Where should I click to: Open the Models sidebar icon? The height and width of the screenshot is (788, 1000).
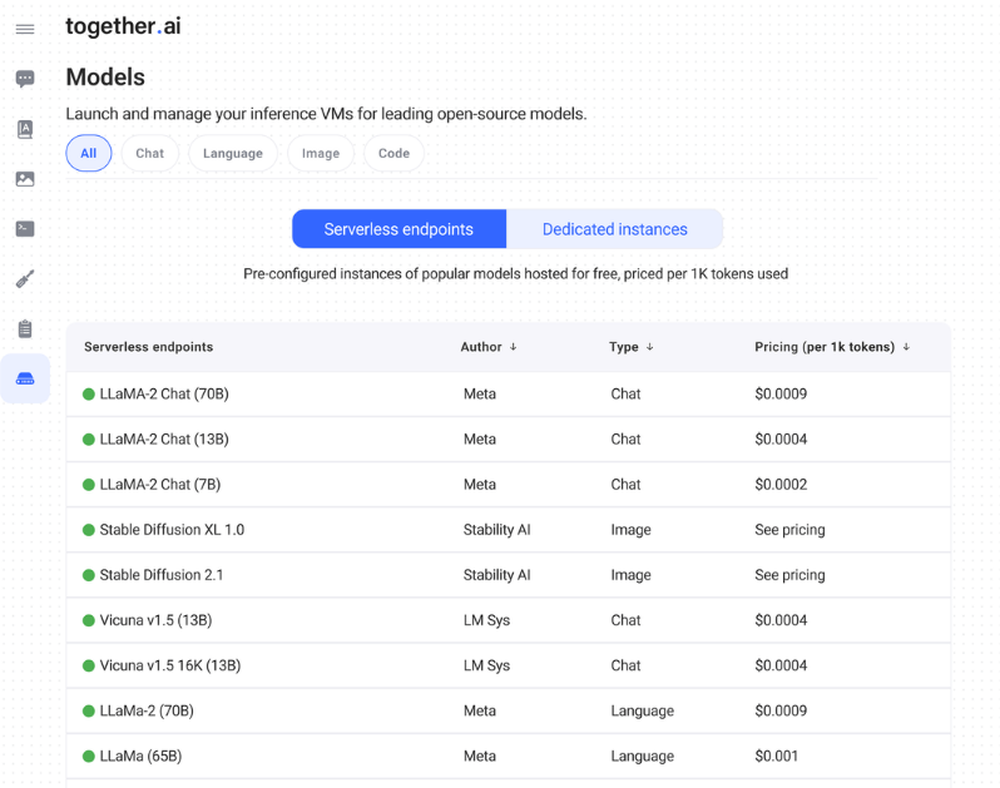tap(25, 379)
